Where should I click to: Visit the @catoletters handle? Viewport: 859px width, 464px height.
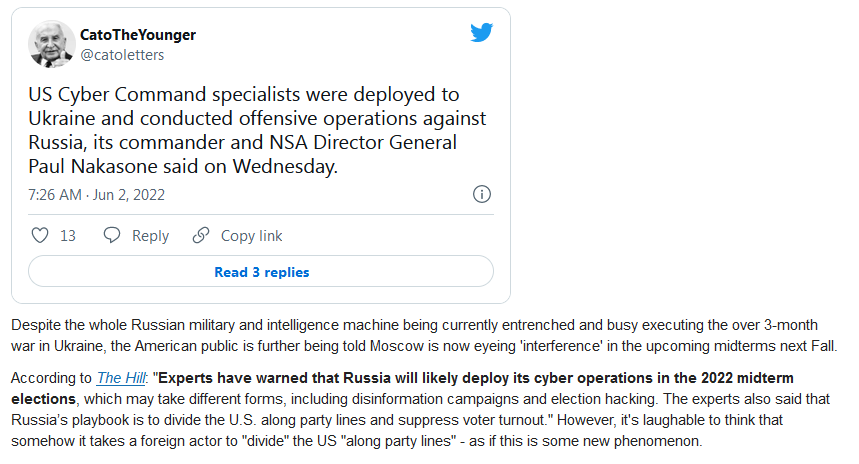(x=122, y=55)
